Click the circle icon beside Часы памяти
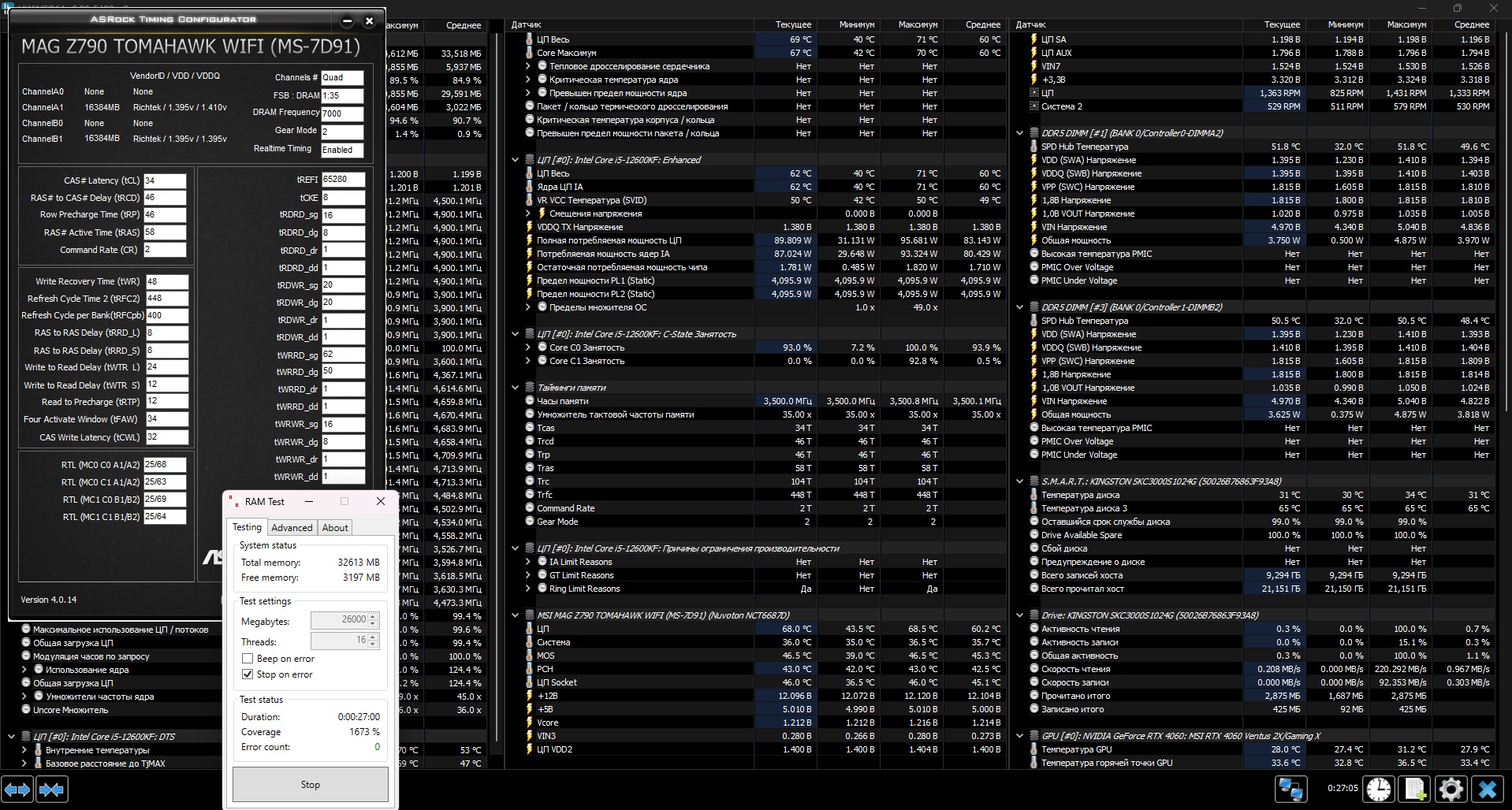 point(530,401)
